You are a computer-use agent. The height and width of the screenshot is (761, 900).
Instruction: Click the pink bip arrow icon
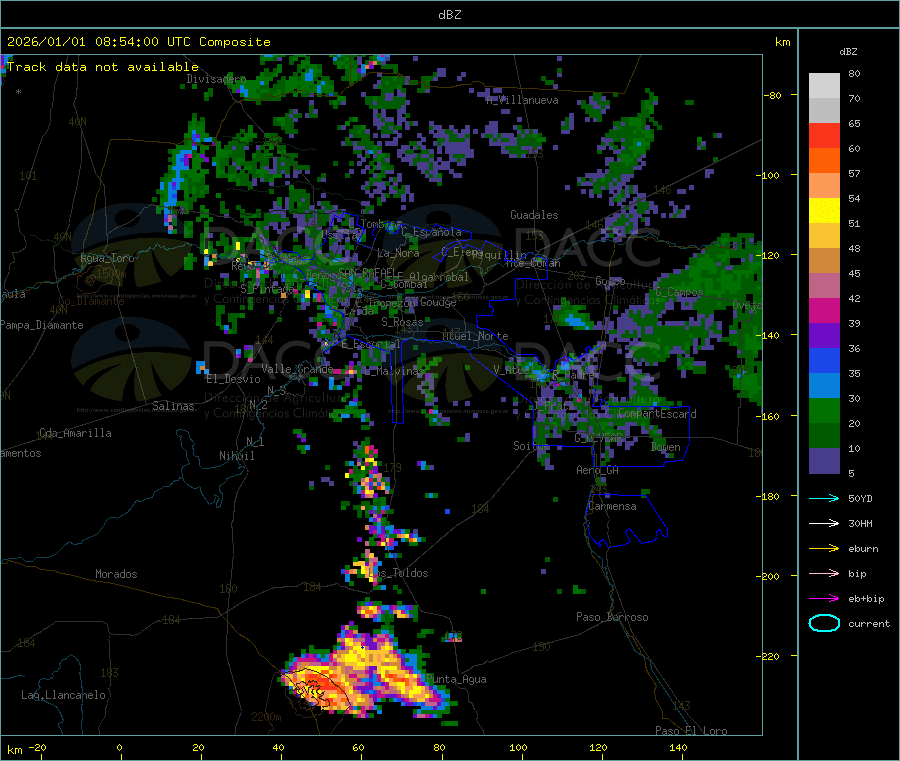(x=824, y=573)
